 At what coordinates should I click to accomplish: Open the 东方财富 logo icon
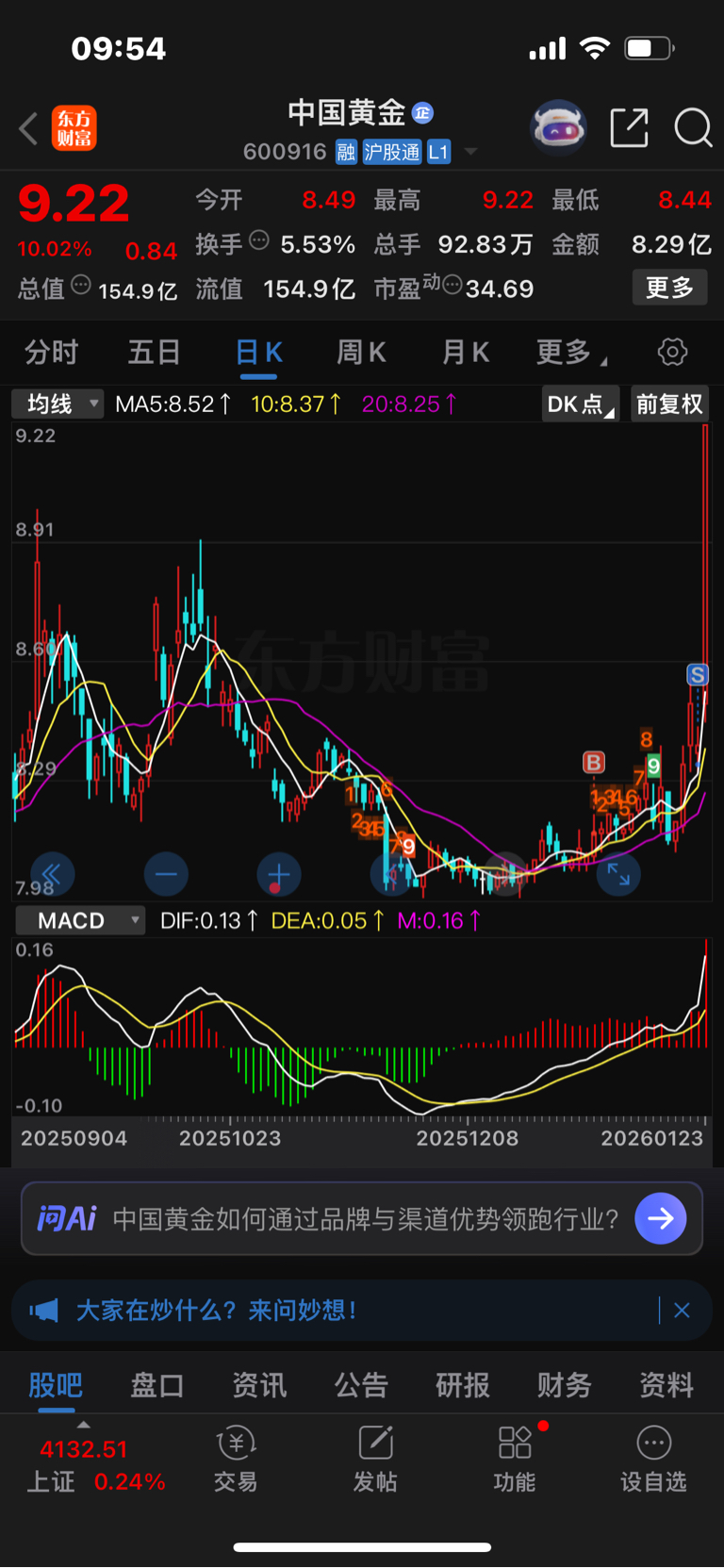(74, 128)
